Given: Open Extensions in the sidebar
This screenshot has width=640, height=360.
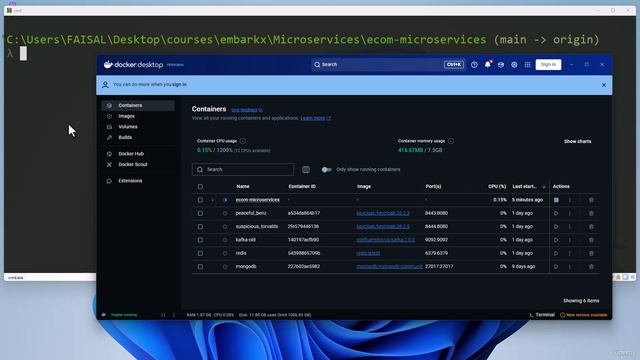Looking at the screenshot, I should pyautogui.click(x=138, y=180).
